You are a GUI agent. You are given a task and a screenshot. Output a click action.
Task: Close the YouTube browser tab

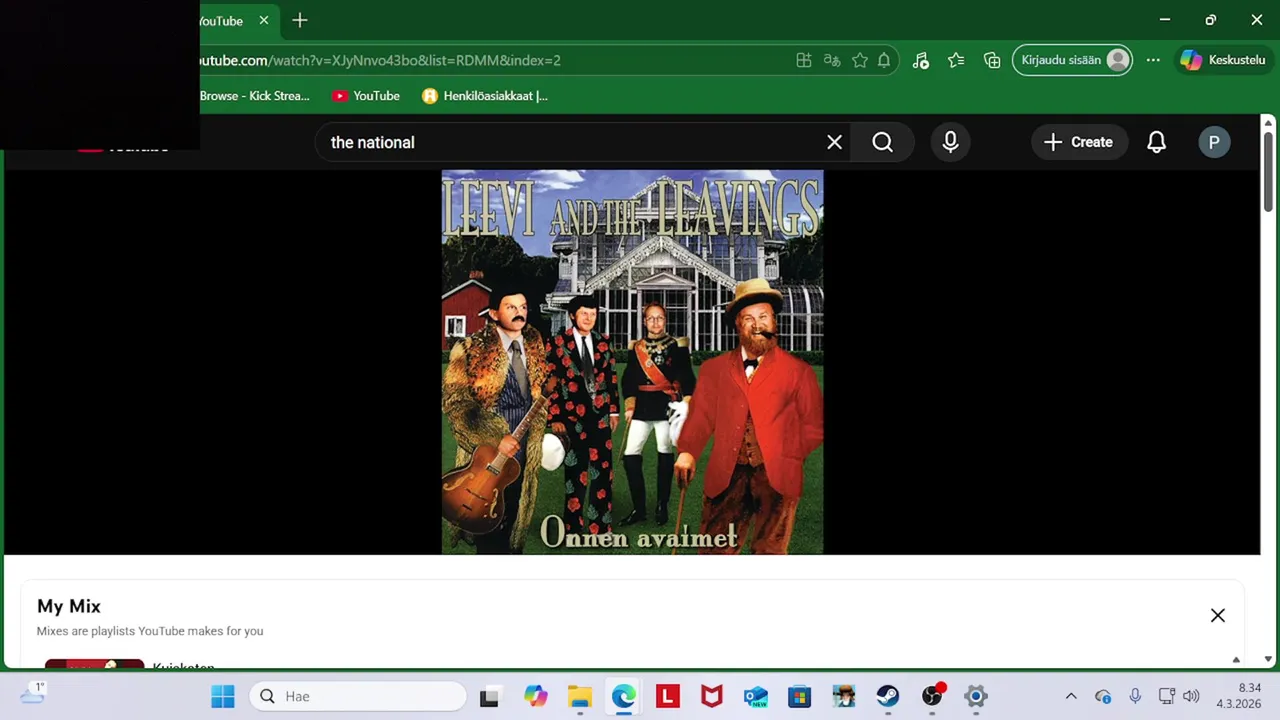click(x=264, y=20)
